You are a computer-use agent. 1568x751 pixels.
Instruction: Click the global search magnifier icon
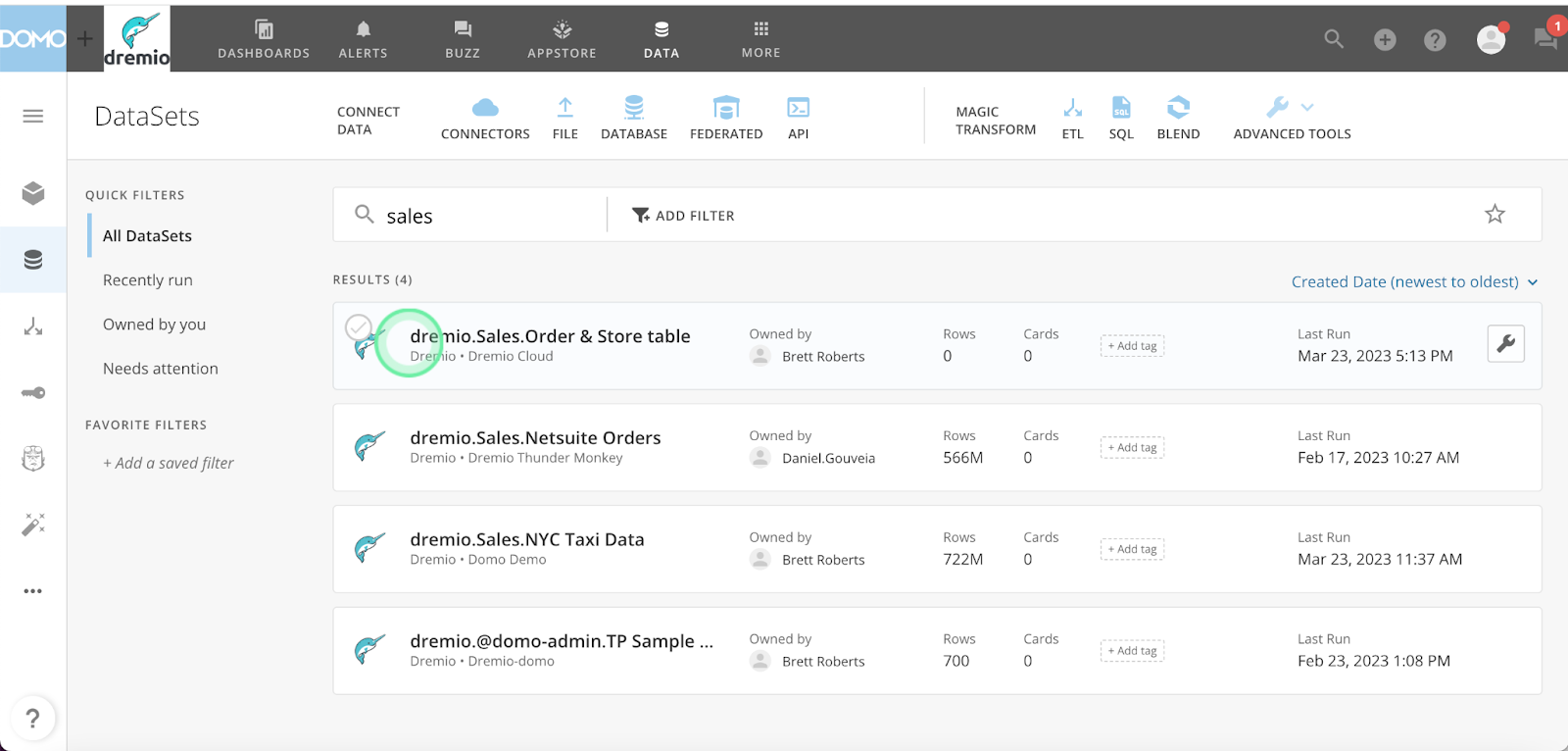coord(1334,39)
